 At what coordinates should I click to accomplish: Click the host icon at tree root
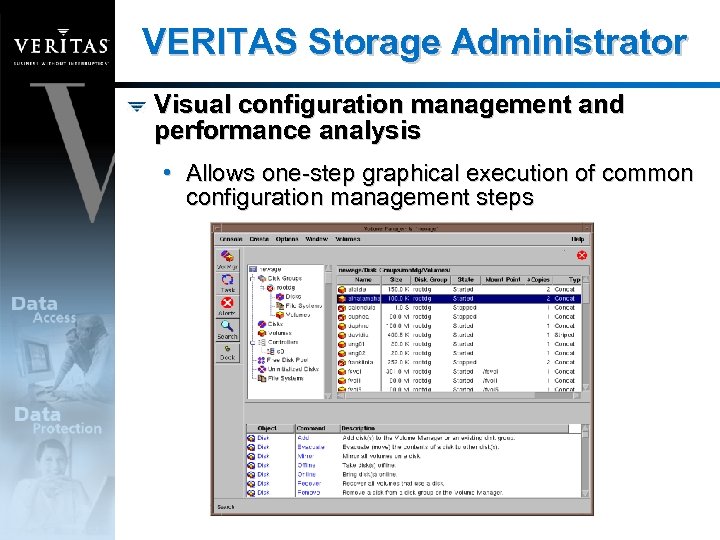point(253,270)
